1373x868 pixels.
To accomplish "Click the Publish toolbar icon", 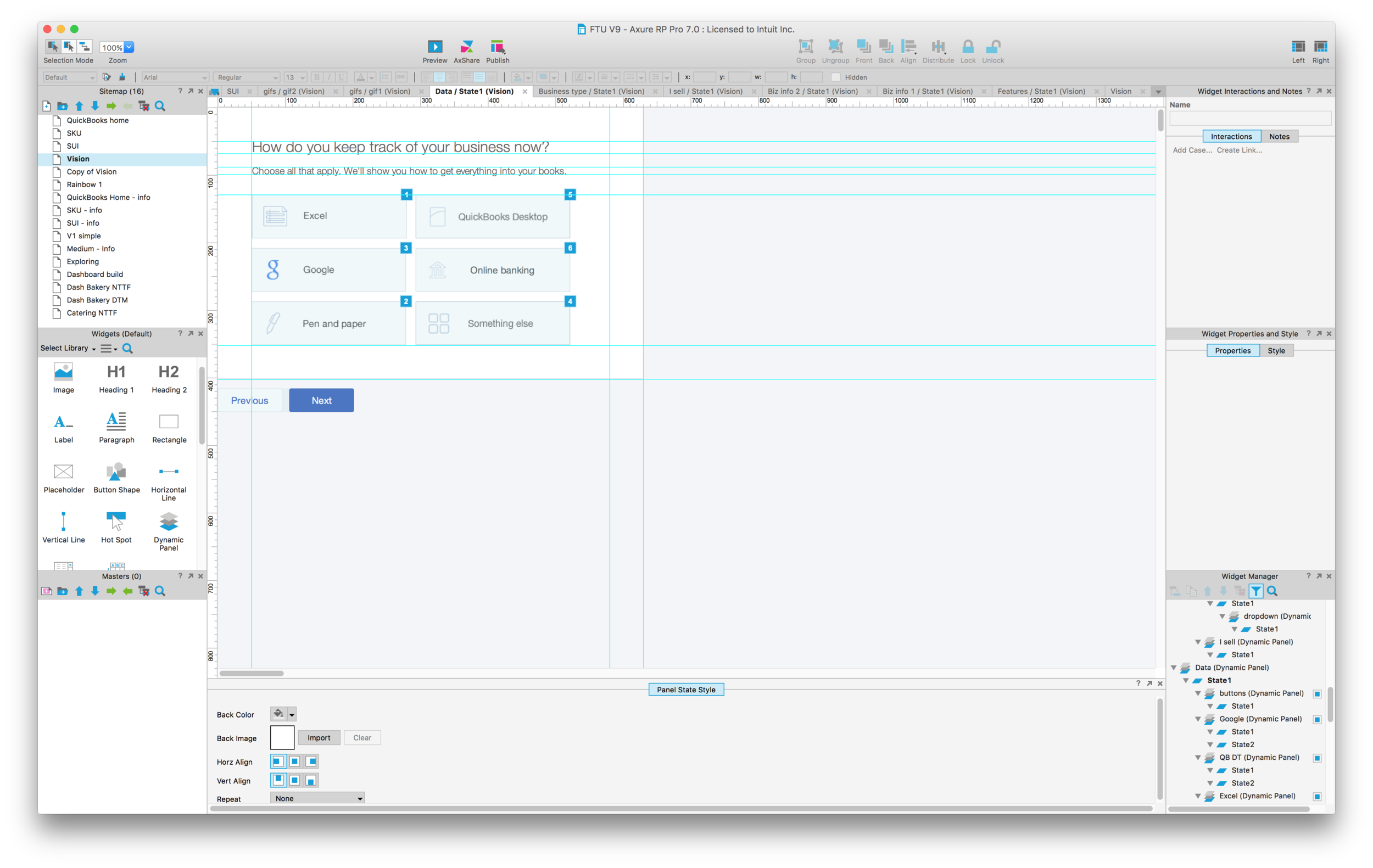I will point(497,47).
